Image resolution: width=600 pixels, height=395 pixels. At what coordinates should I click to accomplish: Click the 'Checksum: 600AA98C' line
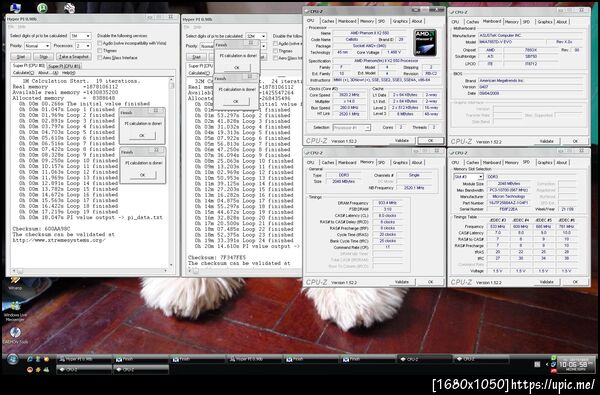click(x=41, y=229)
